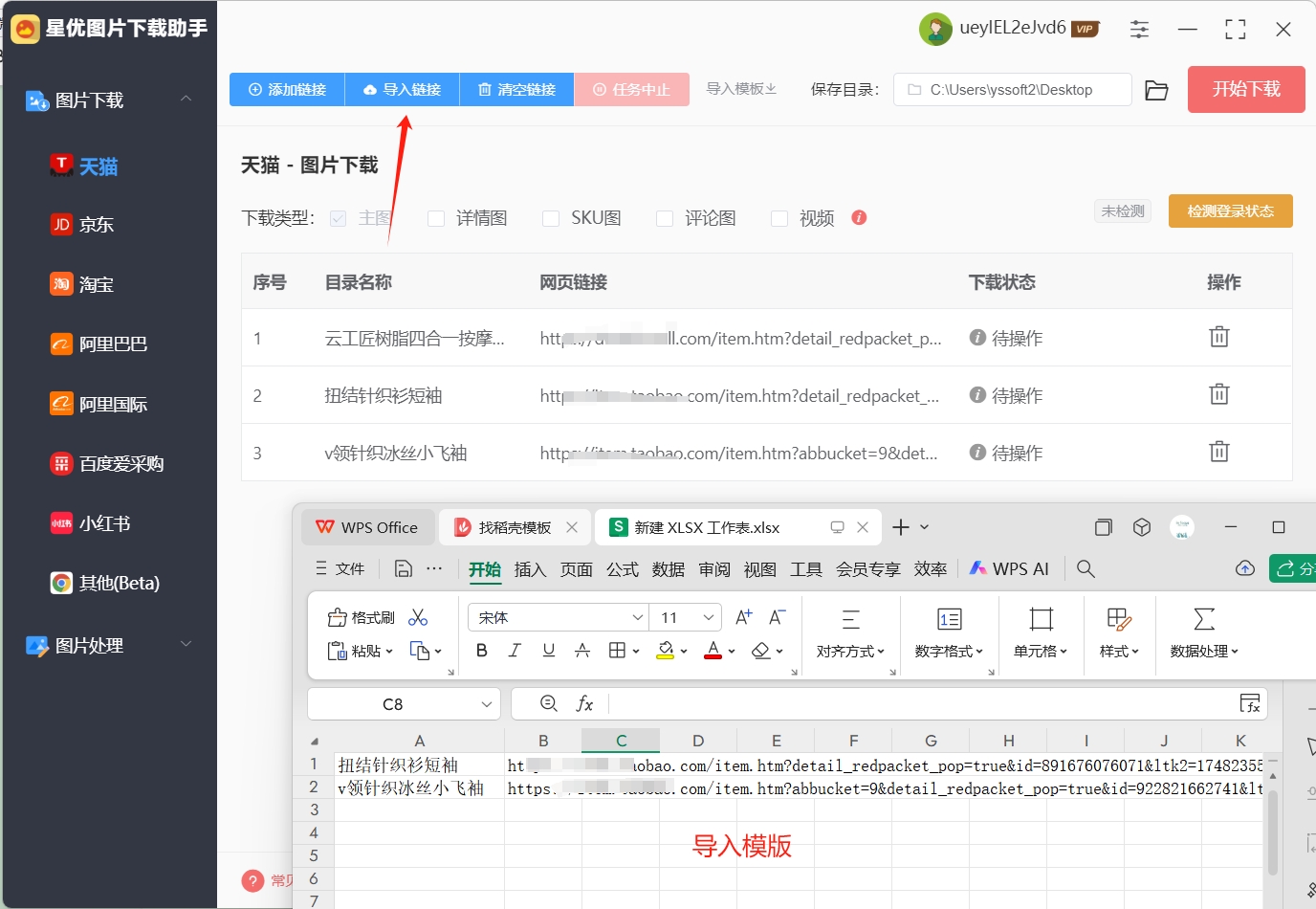Image resolution: width=1316 pixels, height=909 pixels.
Task: Toggle the 主图 checkbox
Action: (338, 218)
